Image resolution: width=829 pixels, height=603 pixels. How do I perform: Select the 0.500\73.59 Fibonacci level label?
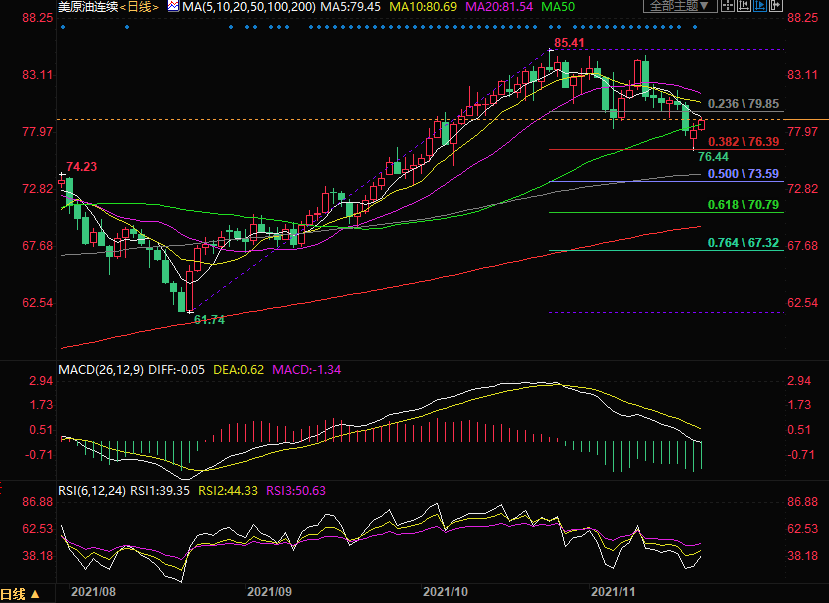click(742, 174)
